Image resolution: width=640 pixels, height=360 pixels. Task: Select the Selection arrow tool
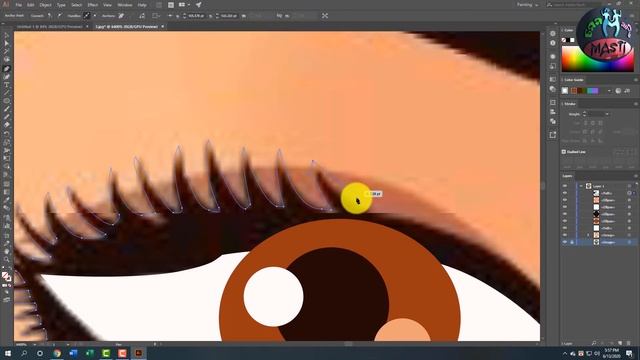7,36
